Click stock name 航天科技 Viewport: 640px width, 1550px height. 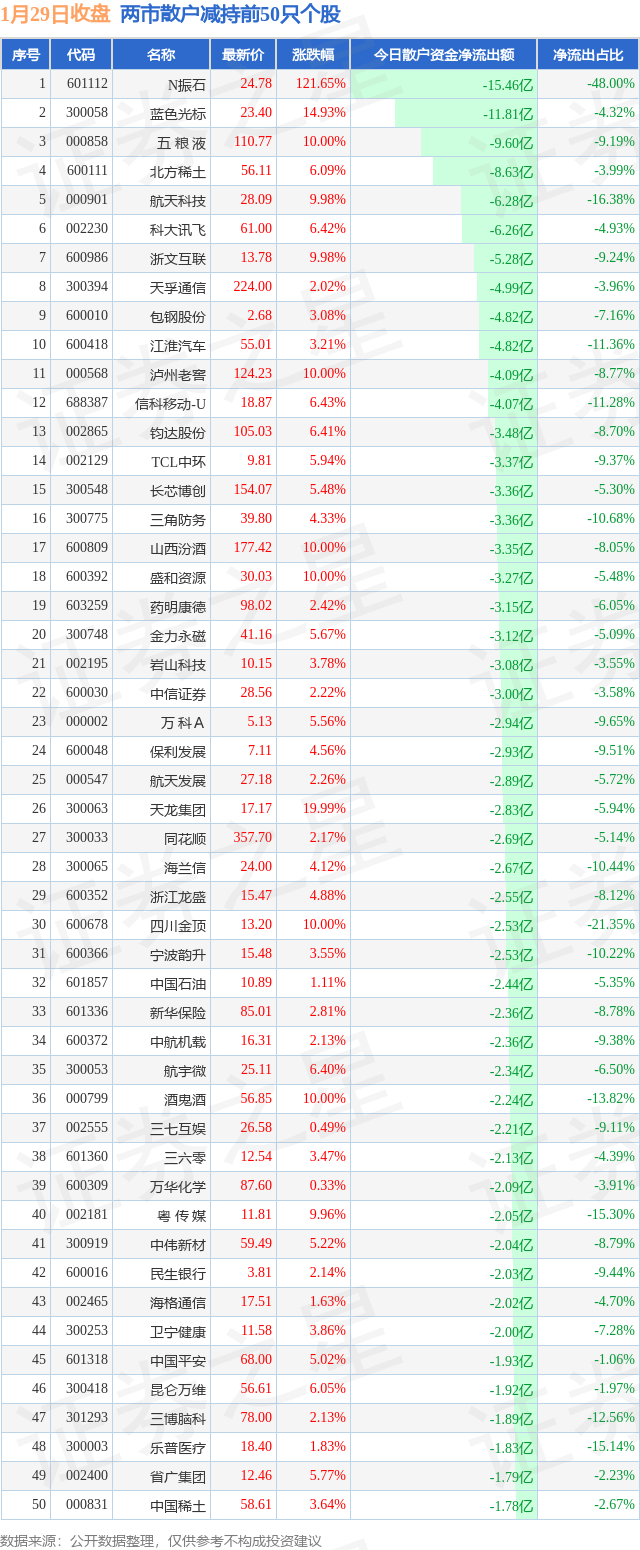178,200
